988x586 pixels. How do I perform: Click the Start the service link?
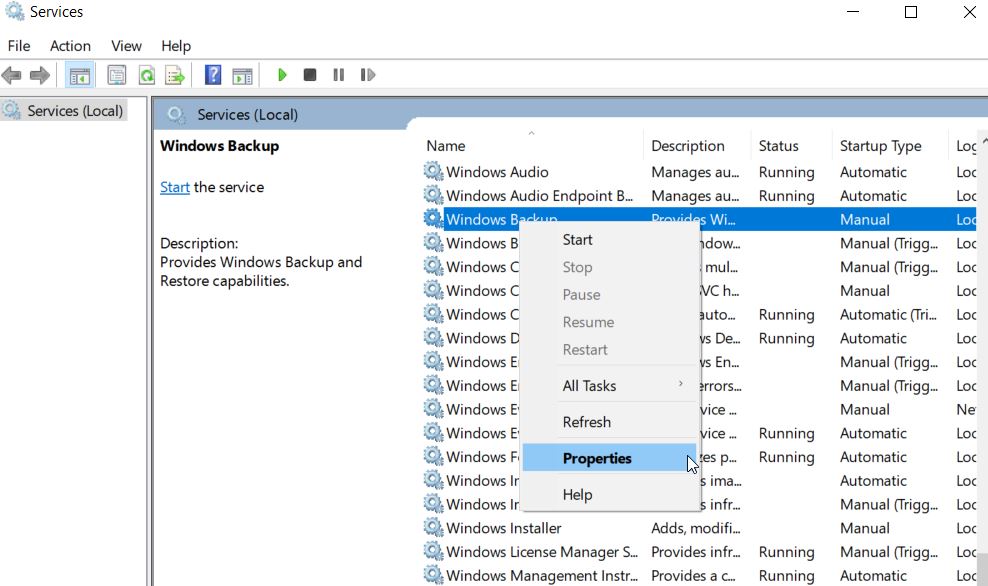pyautogui.click(x=175, y=188)
